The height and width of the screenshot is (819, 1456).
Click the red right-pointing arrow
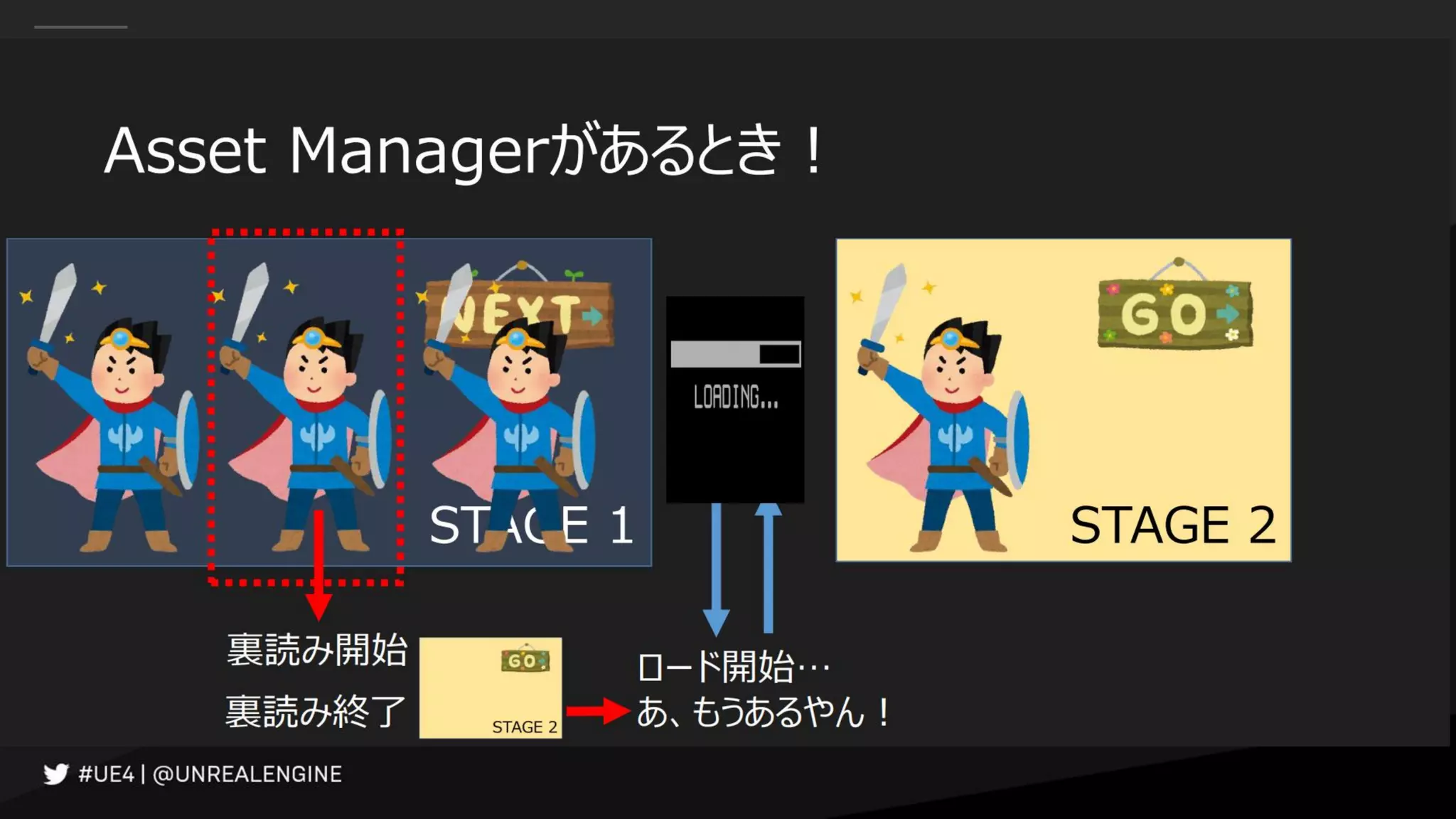pyautogui.click(x=597, y=710)
